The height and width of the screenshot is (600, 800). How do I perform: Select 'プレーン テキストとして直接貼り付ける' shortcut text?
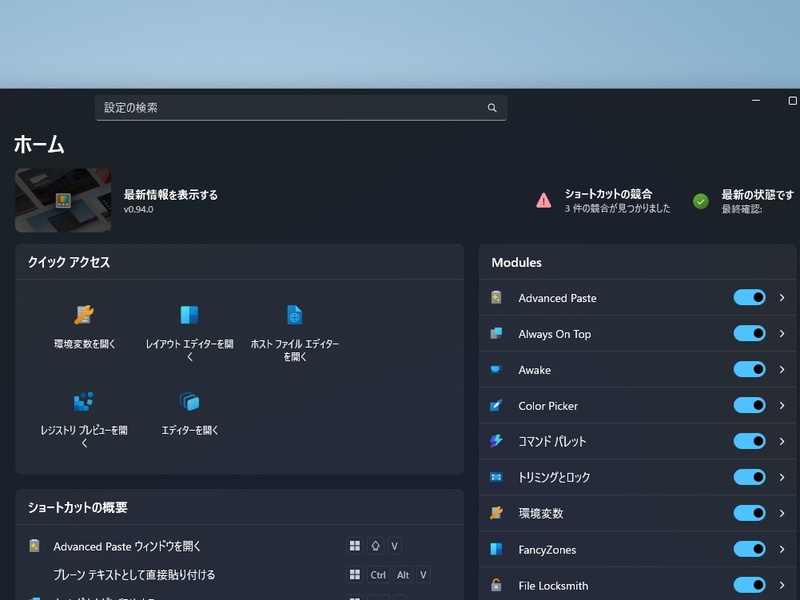click(134, 575)
